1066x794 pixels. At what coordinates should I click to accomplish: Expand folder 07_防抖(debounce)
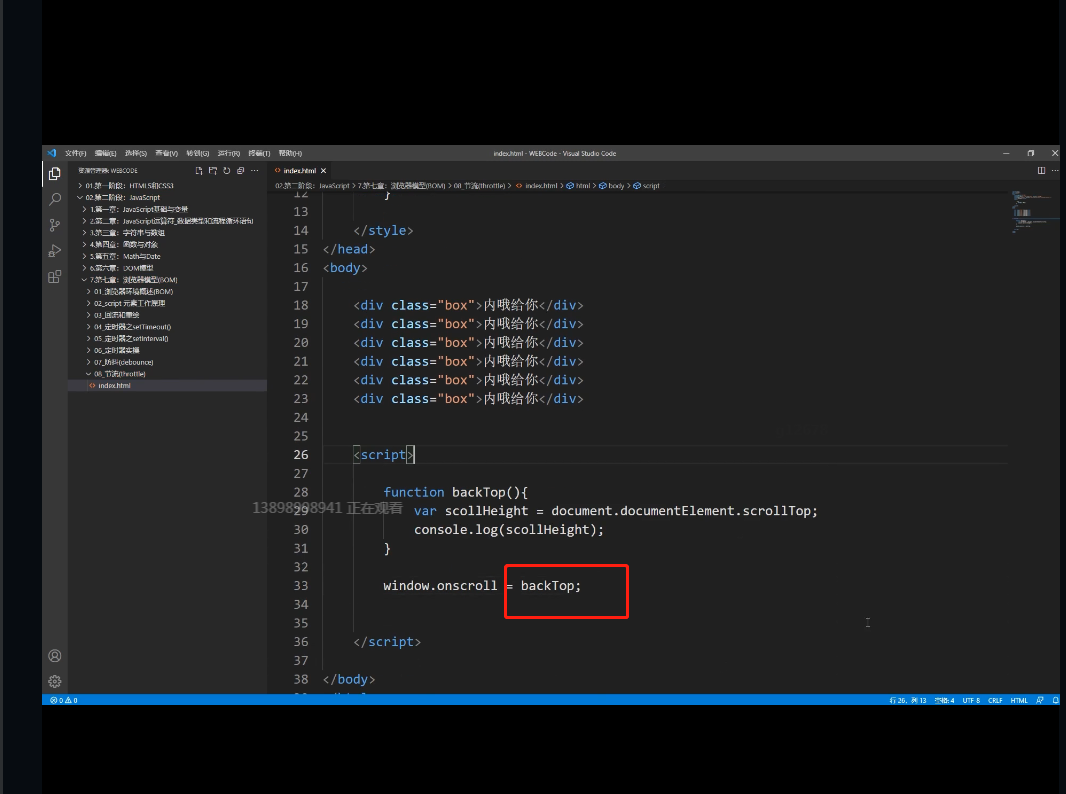[167, 362]
